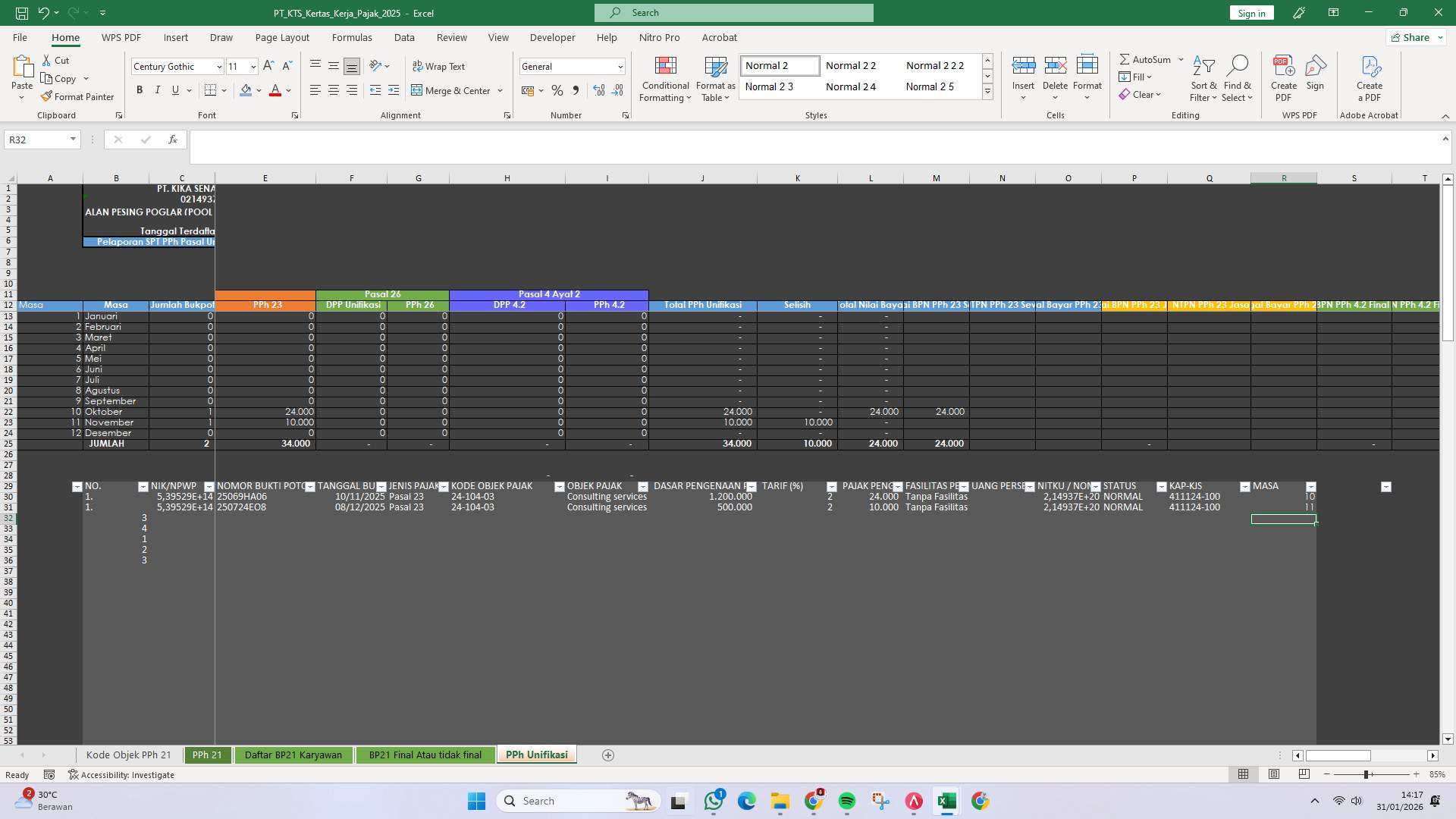Click the Sign in button

(x=1250, y=12)
